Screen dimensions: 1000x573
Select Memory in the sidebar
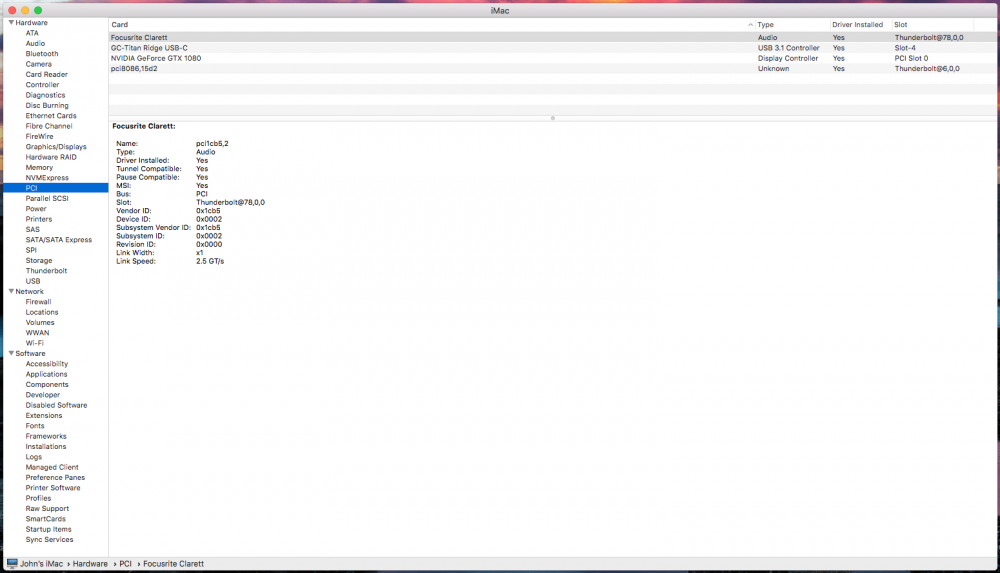[39, 167]
